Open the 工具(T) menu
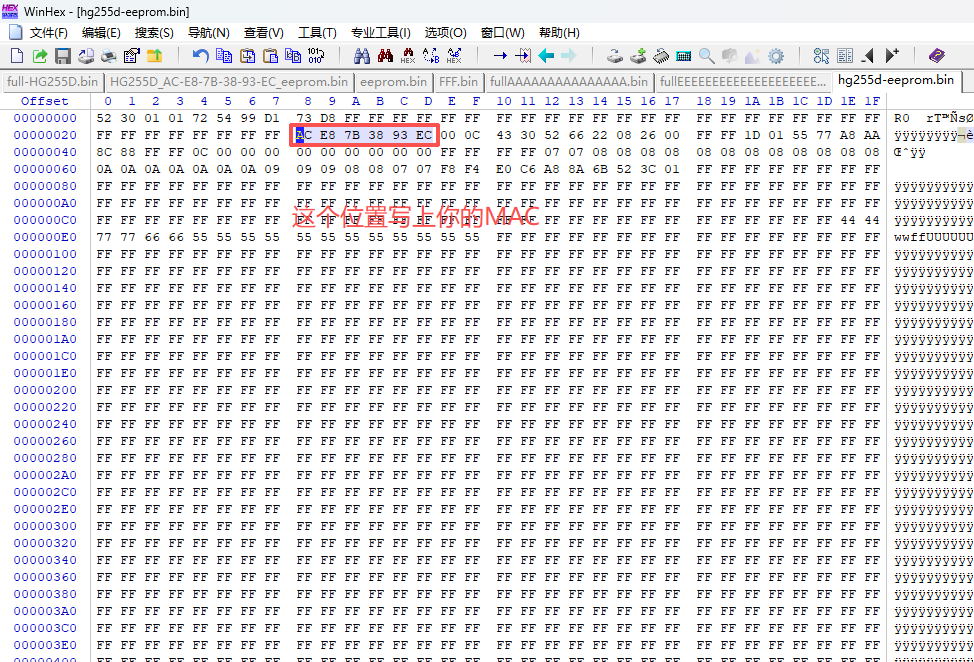This screenshot has height=662, width=974. point(317,33)
